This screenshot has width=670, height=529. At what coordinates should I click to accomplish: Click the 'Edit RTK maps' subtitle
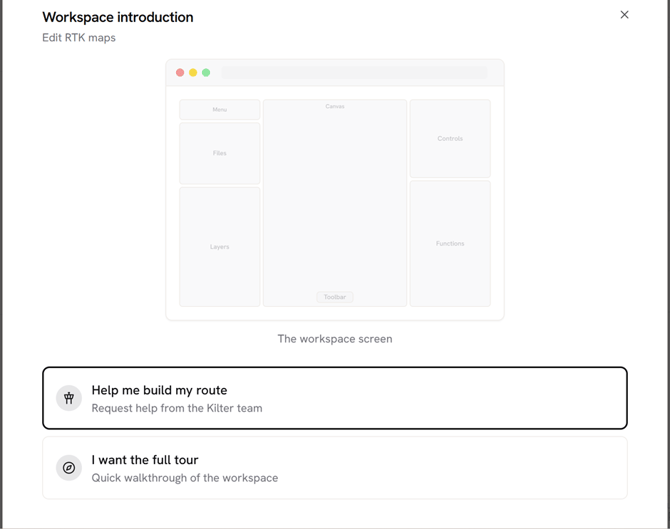pyautogui.click(x=79, y=38)
